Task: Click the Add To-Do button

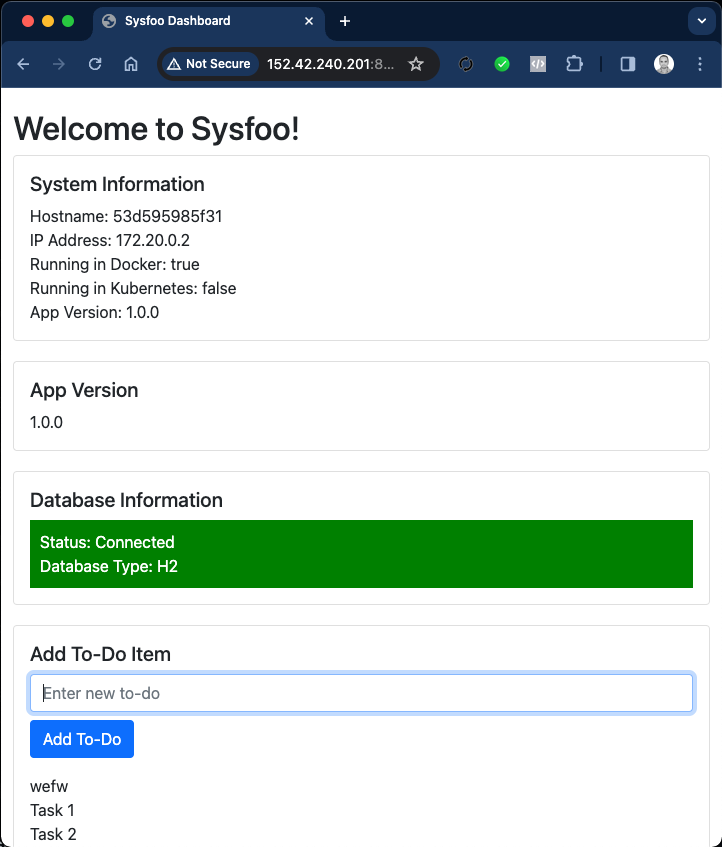Action: coord(82,739)
